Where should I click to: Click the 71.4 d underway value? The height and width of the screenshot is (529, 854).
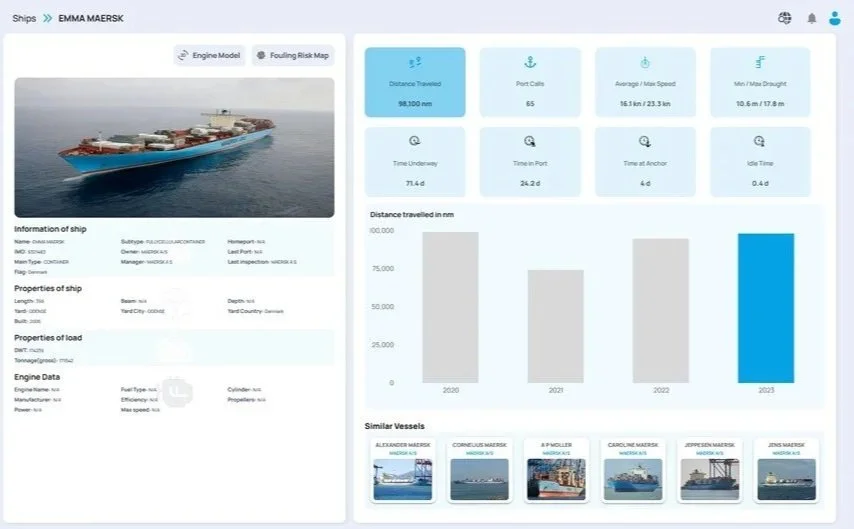415,183
